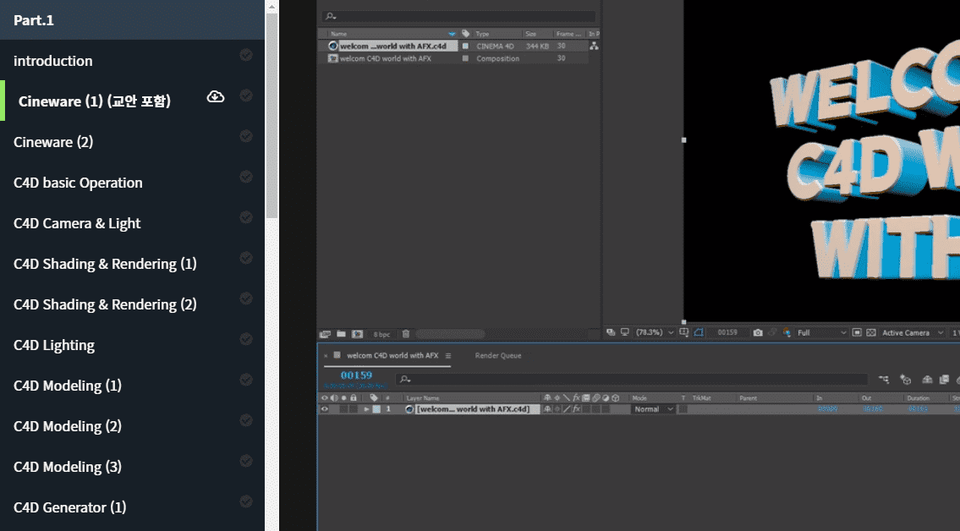Click the primary viewer monitor icon
960x531 pixels.
(624, 333)
